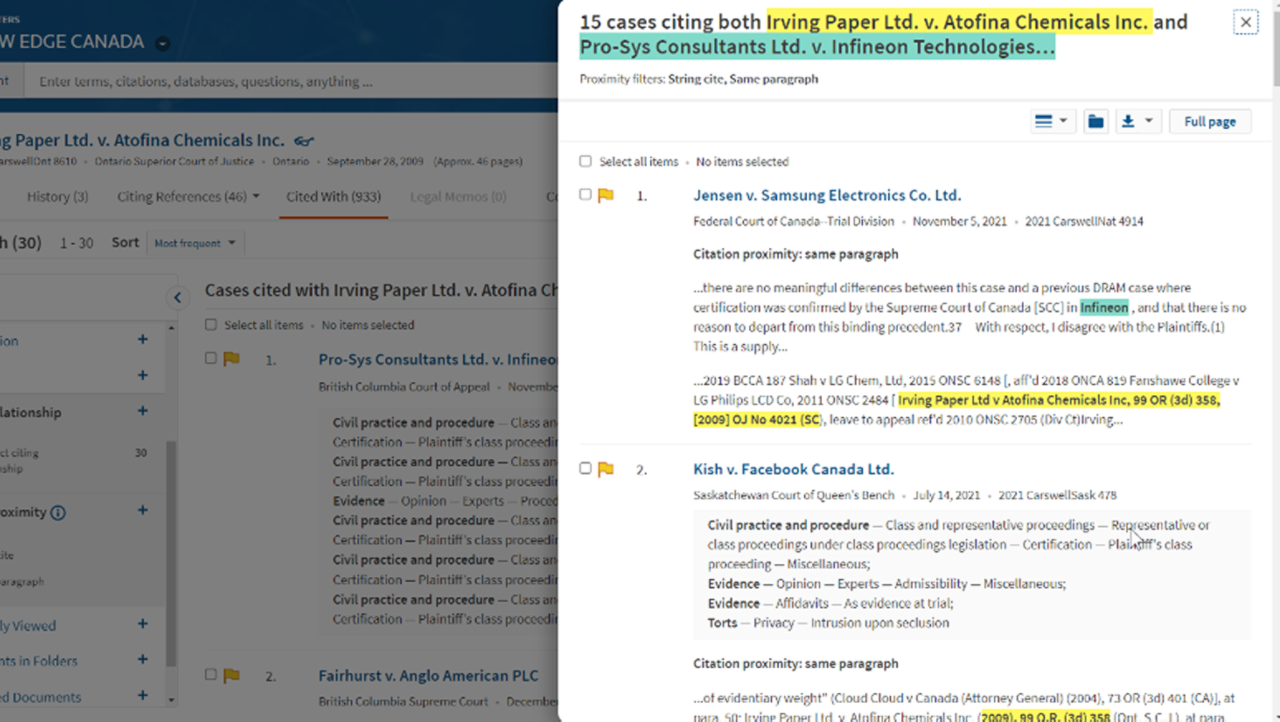
Task: Click the eyeglasses icon beside the case title
Action: point(304,141)
